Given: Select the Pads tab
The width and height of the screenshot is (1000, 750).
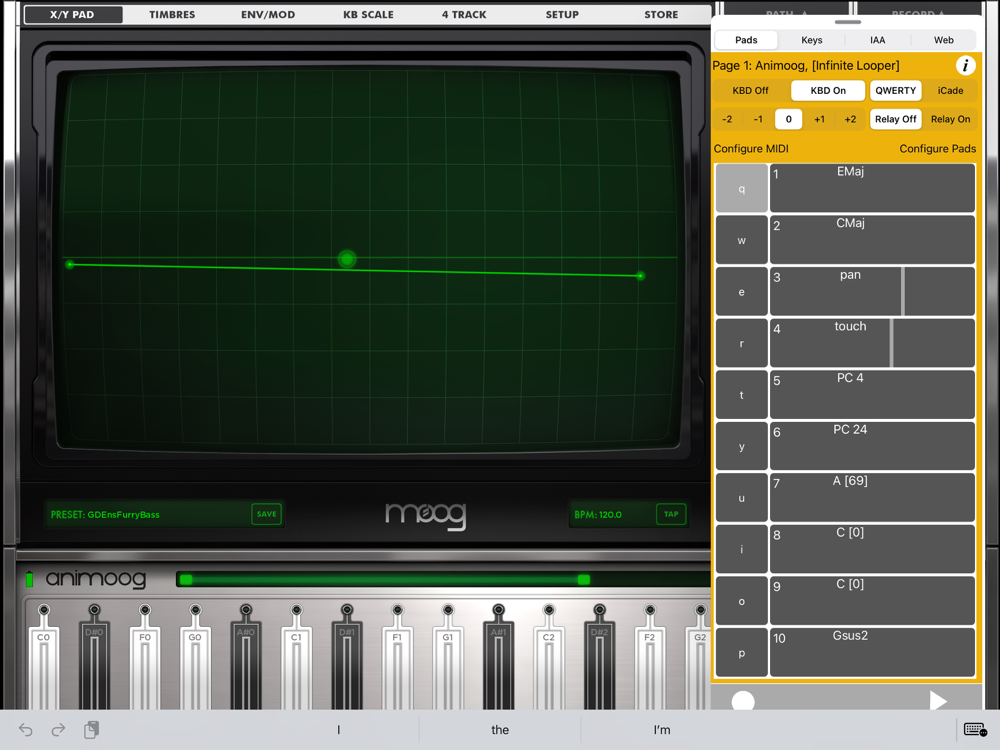Looking at the screenshot, I should tap(746, 40).
